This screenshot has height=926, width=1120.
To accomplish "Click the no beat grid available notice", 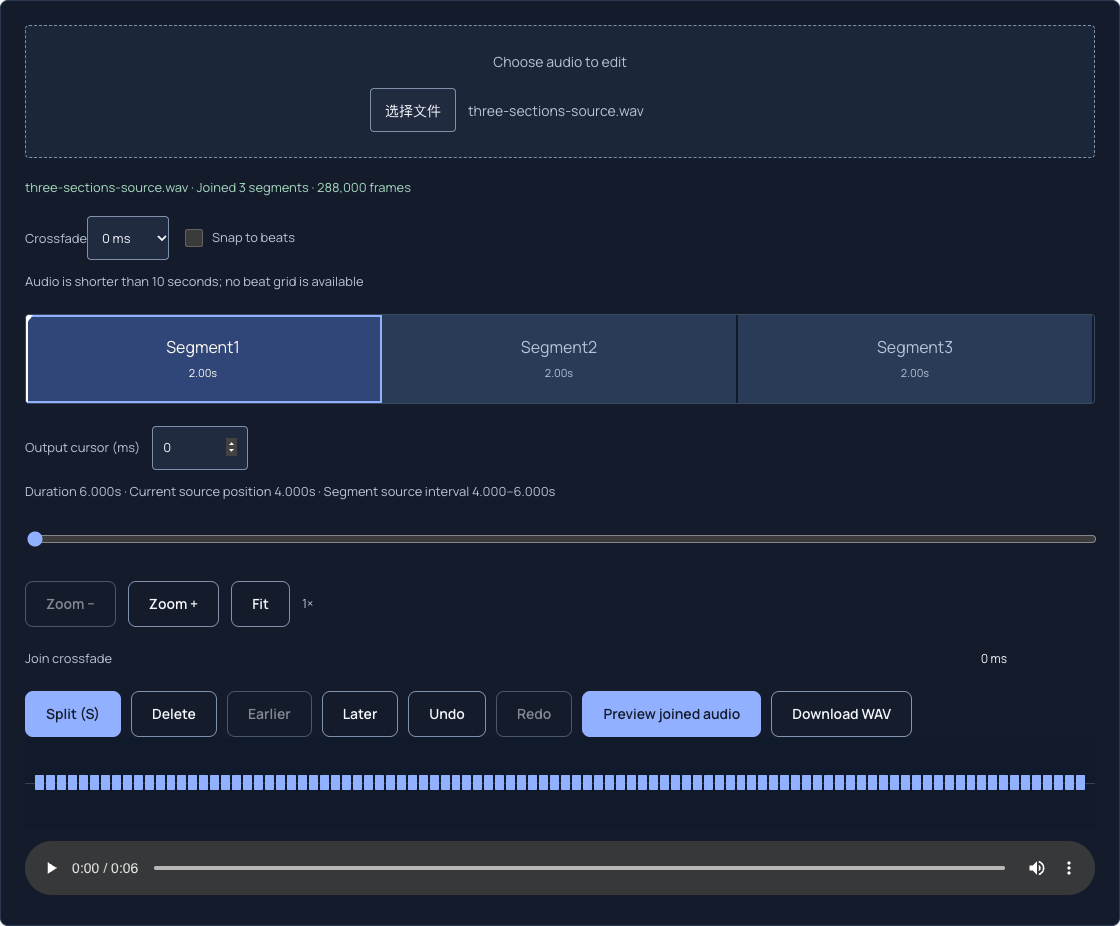I will [x=194, y=282].
